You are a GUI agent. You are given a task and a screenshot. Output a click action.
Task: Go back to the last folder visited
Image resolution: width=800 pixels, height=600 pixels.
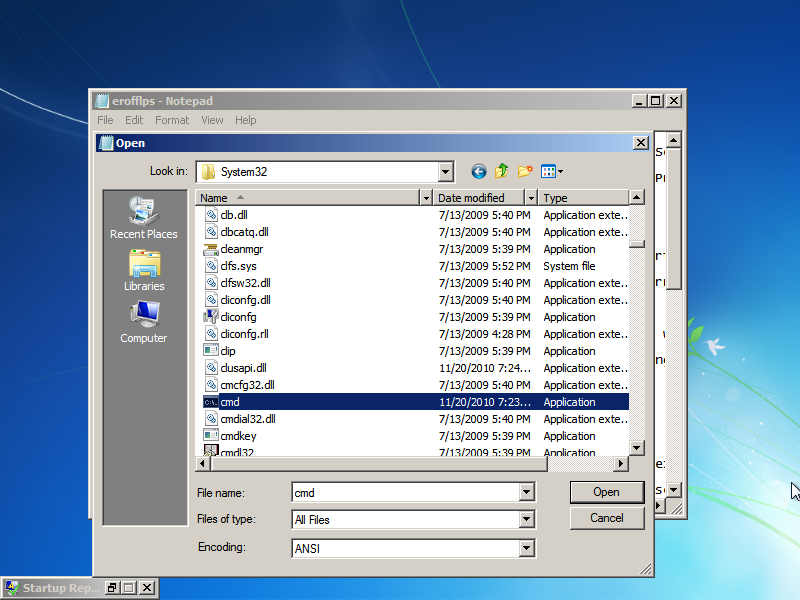pyautogui.click(x=479, y=171)
